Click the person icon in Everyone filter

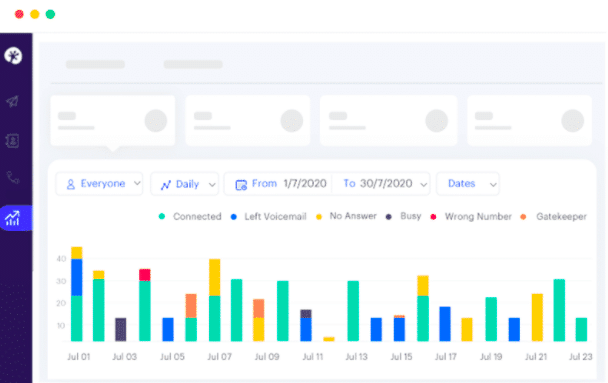pyautogui.click(x=71, y=184)
